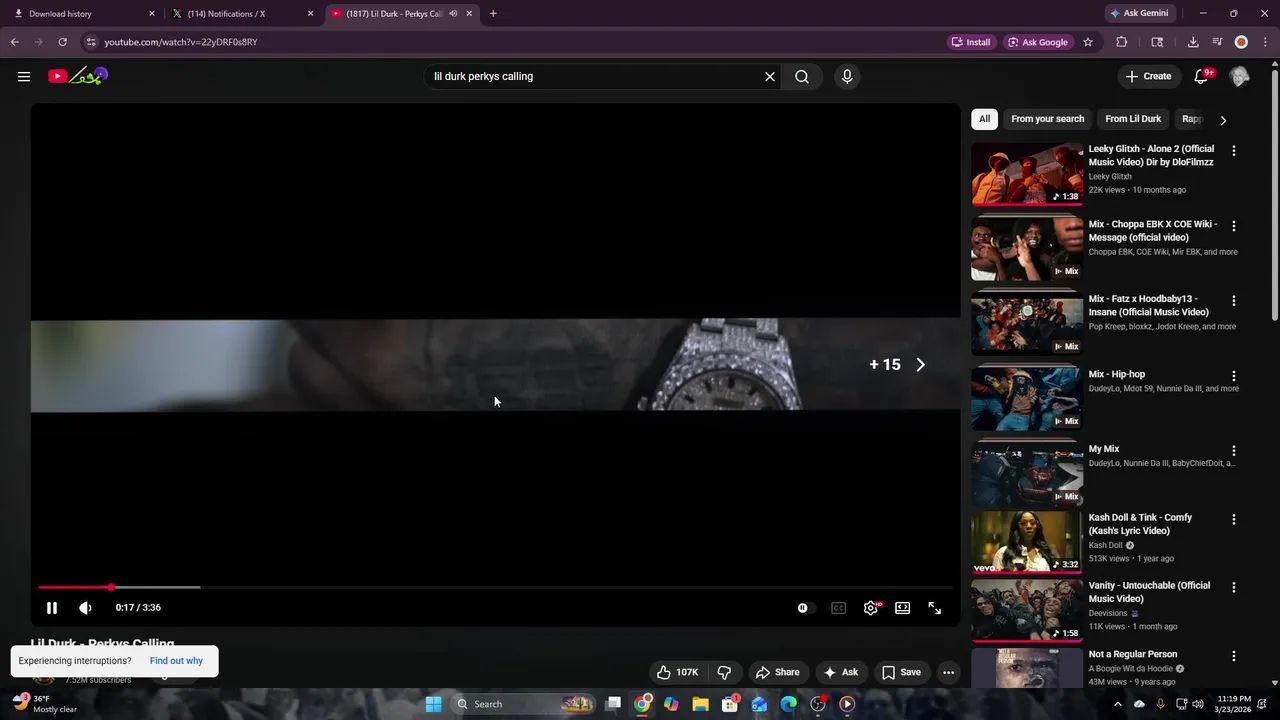1280x720 pixels.
Task: Click Ask Google in address bar
Action: pos(1038,42)
